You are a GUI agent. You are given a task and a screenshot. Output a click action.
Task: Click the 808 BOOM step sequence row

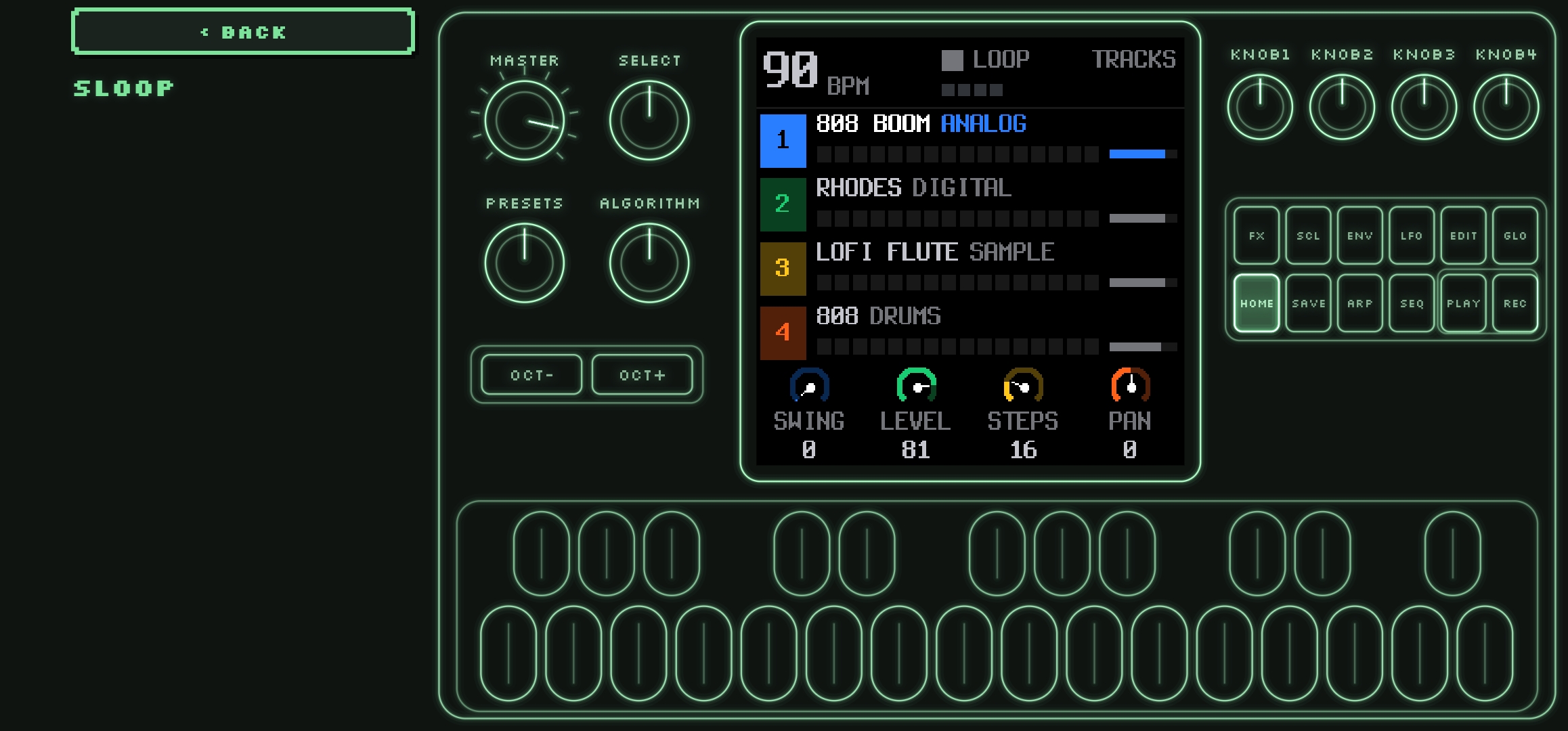tap(957, 154)
